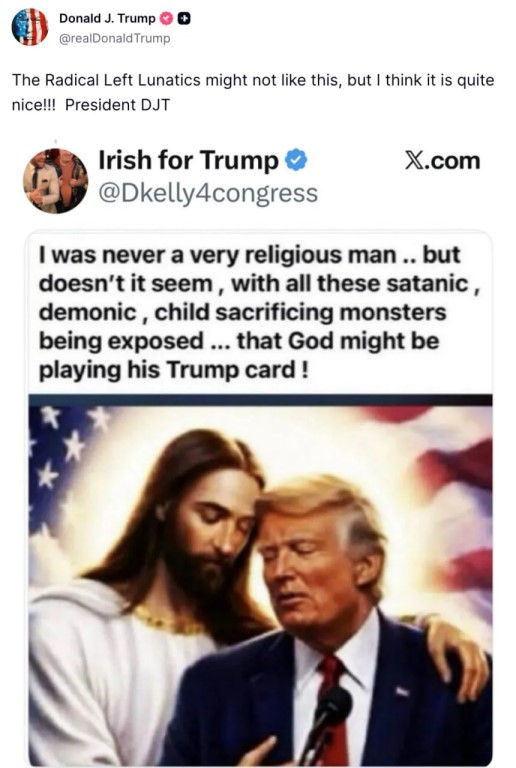Click the flag lapel pin on the suit
This screenshot has width=516, height=768.
(x=402, y=692)
